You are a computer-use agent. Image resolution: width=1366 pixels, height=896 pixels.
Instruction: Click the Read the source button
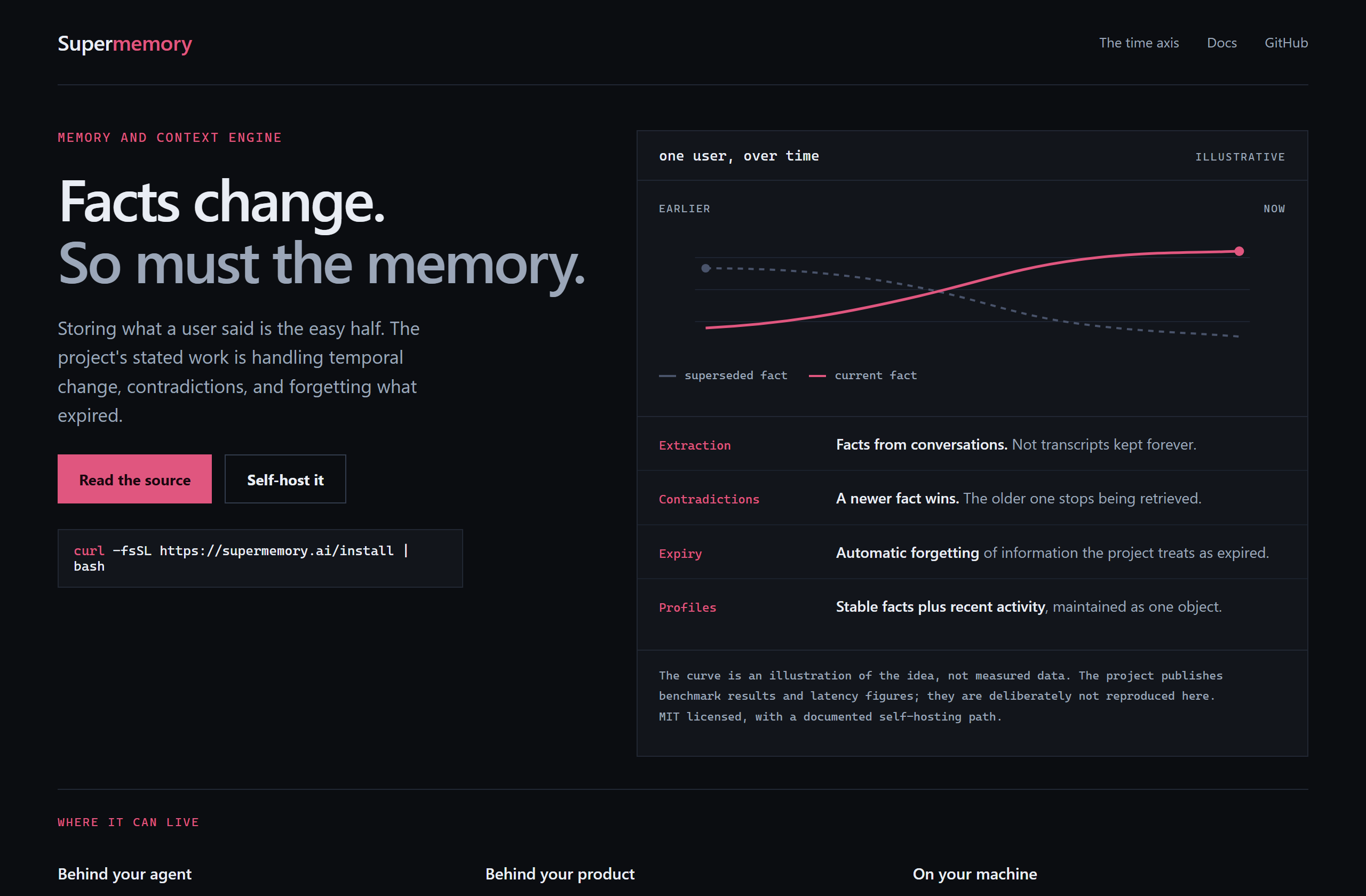pyautogui.click(x=134, y=479)
